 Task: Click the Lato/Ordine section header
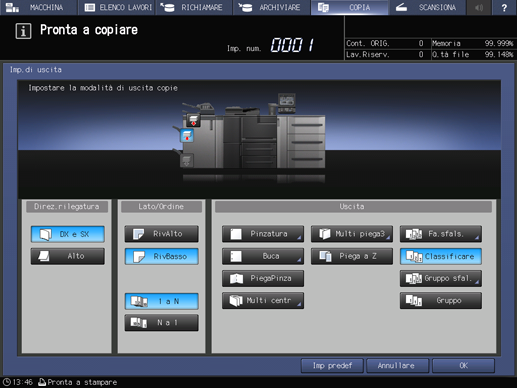tap(161, 207)
